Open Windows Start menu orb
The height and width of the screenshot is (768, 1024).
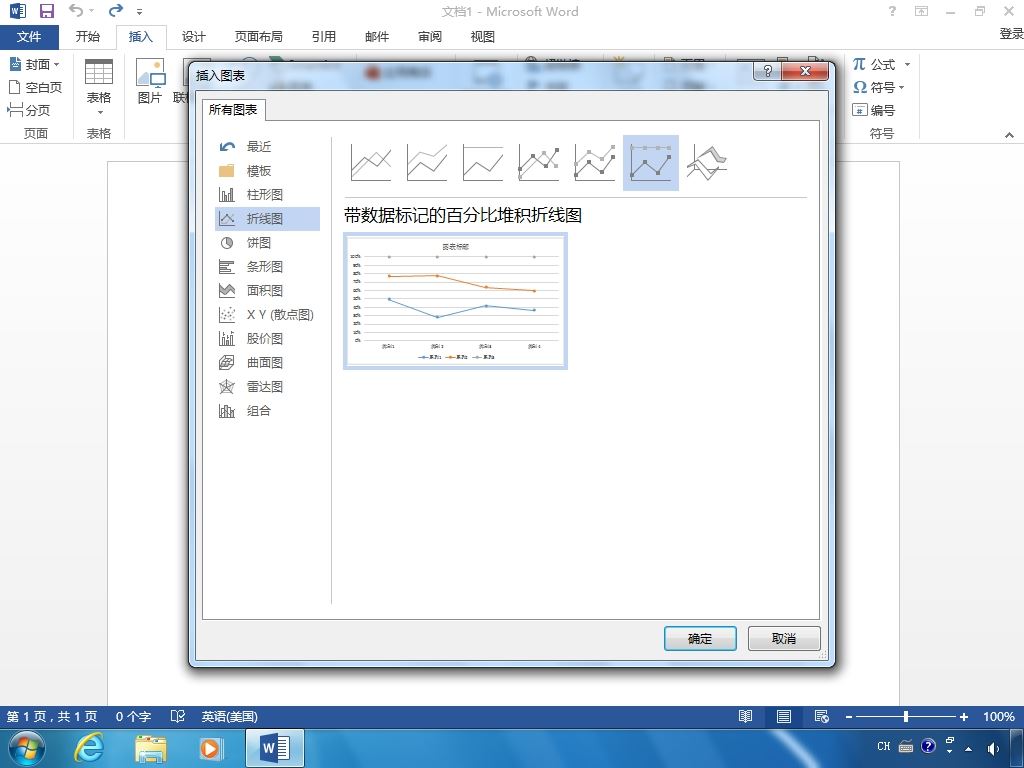click(x=27, y=748)
